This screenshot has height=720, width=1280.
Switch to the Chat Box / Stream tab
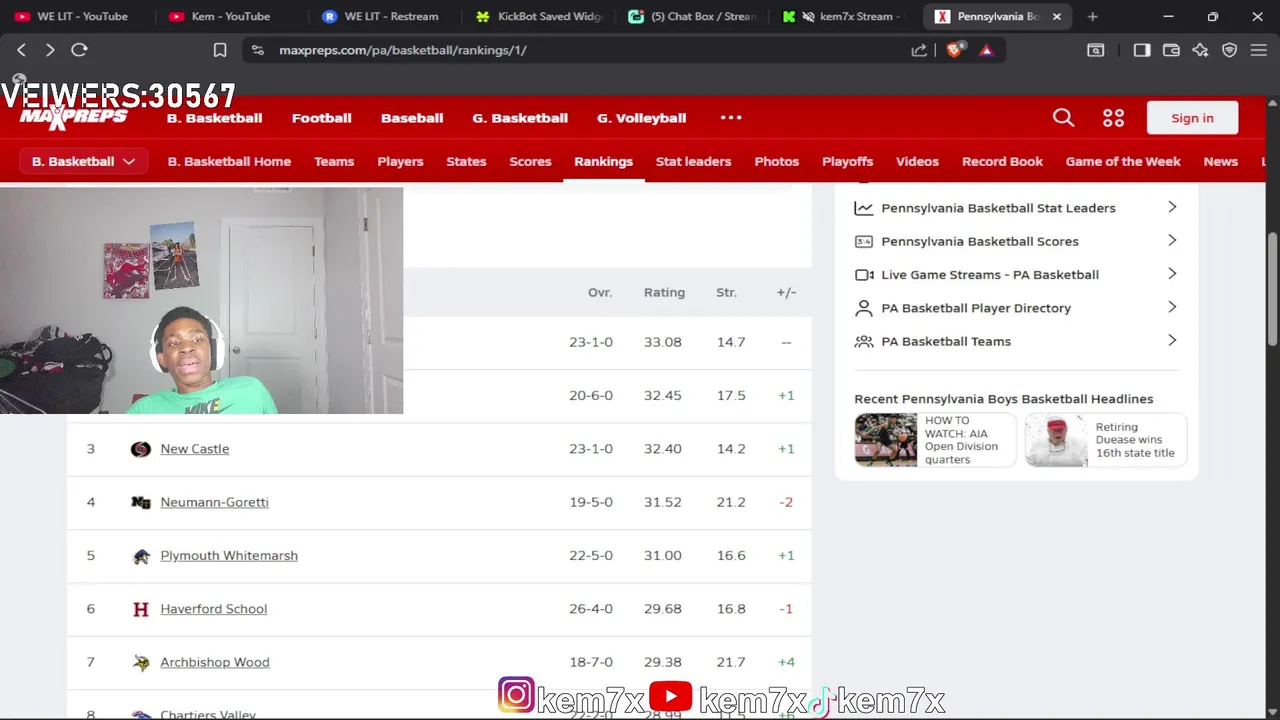[x=691, y=16]
